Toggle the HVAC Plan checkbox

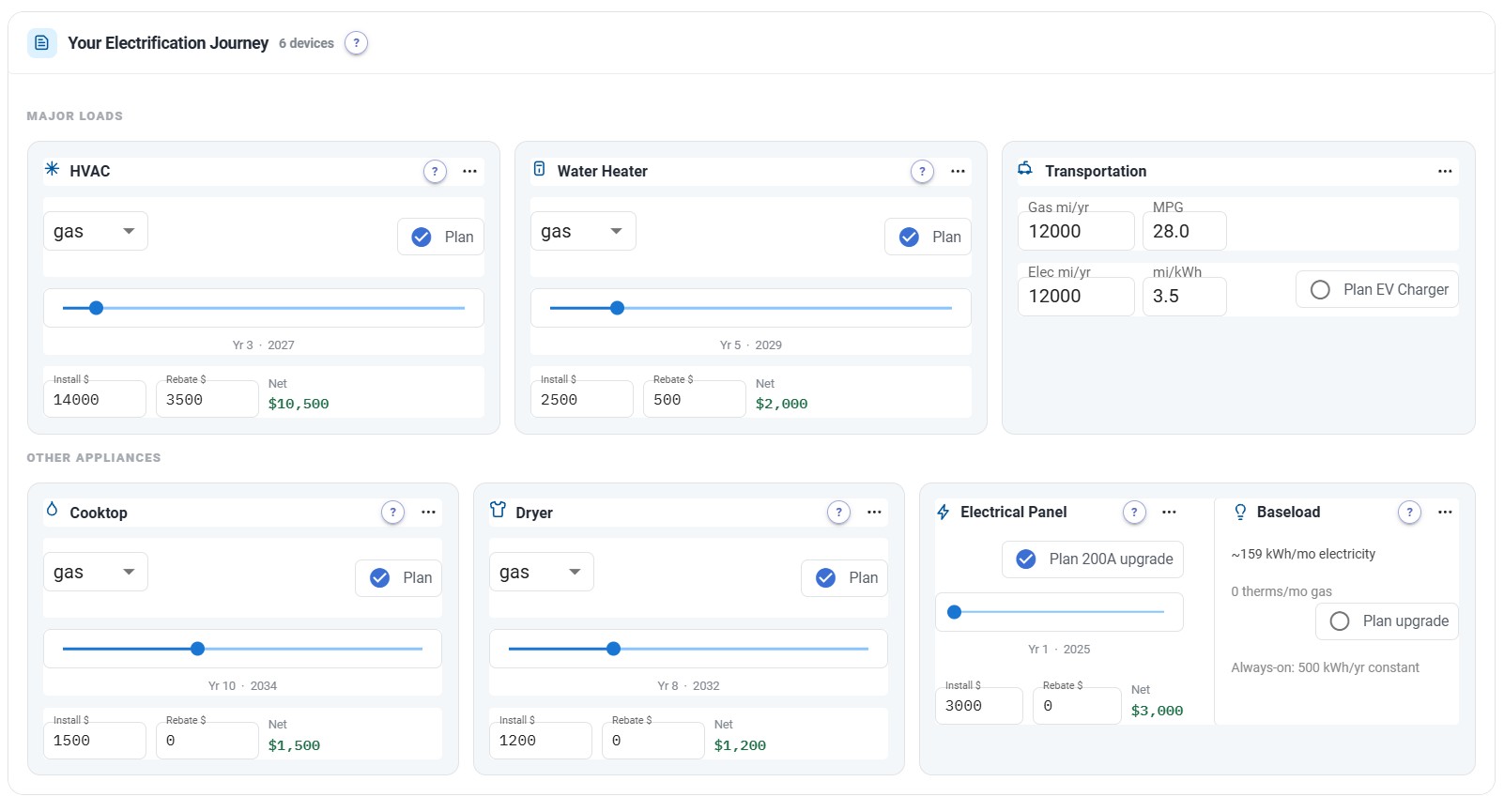[x=441, y=237]
